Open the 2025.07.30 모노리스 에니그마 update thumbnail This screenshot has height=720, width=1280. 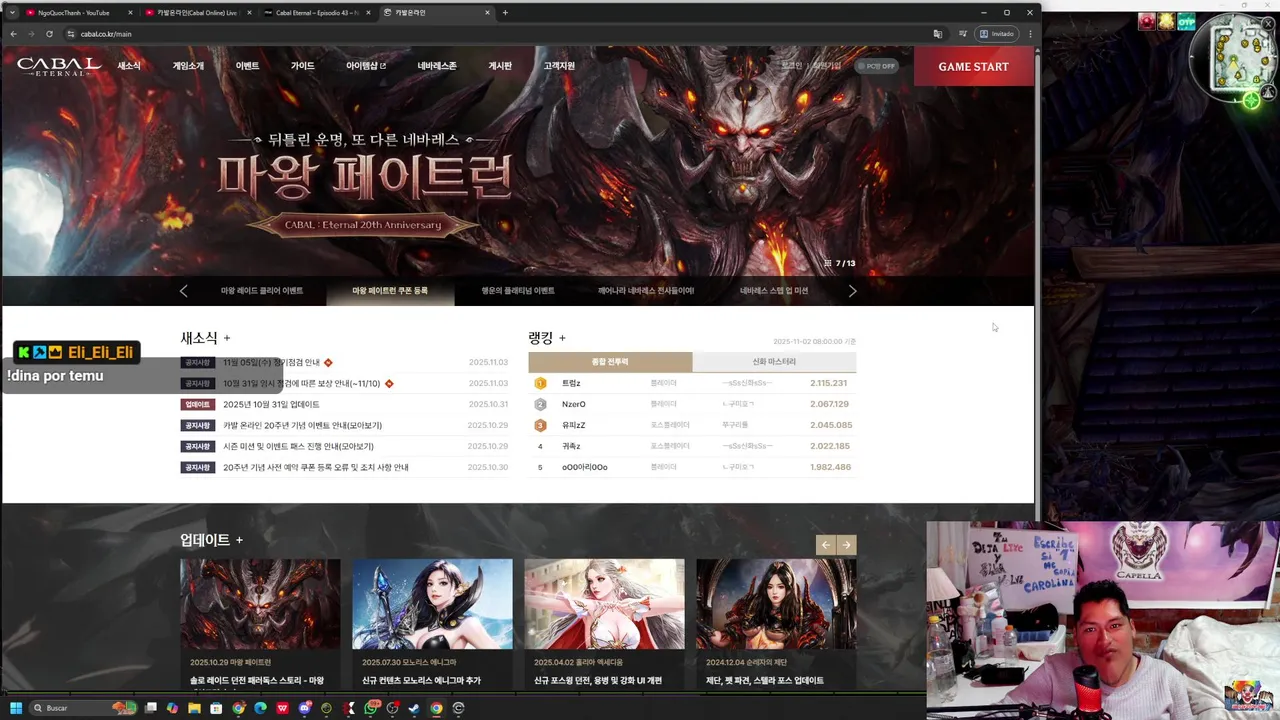pos(432,604)
